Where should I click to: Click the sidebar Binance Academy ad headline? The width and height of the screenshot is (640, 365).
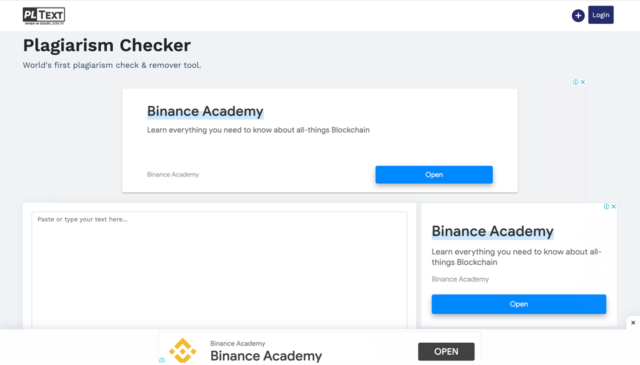tap(493, 231)
